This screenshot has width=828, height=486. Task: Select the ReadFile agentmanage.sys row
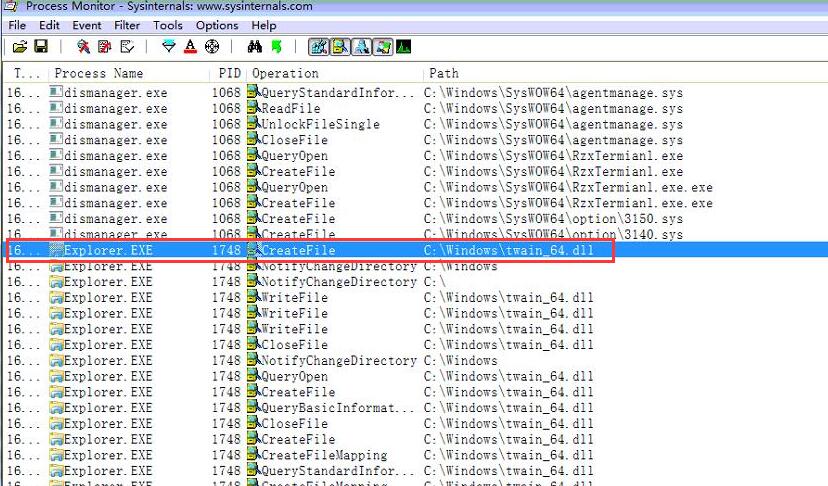click(415, 108)
